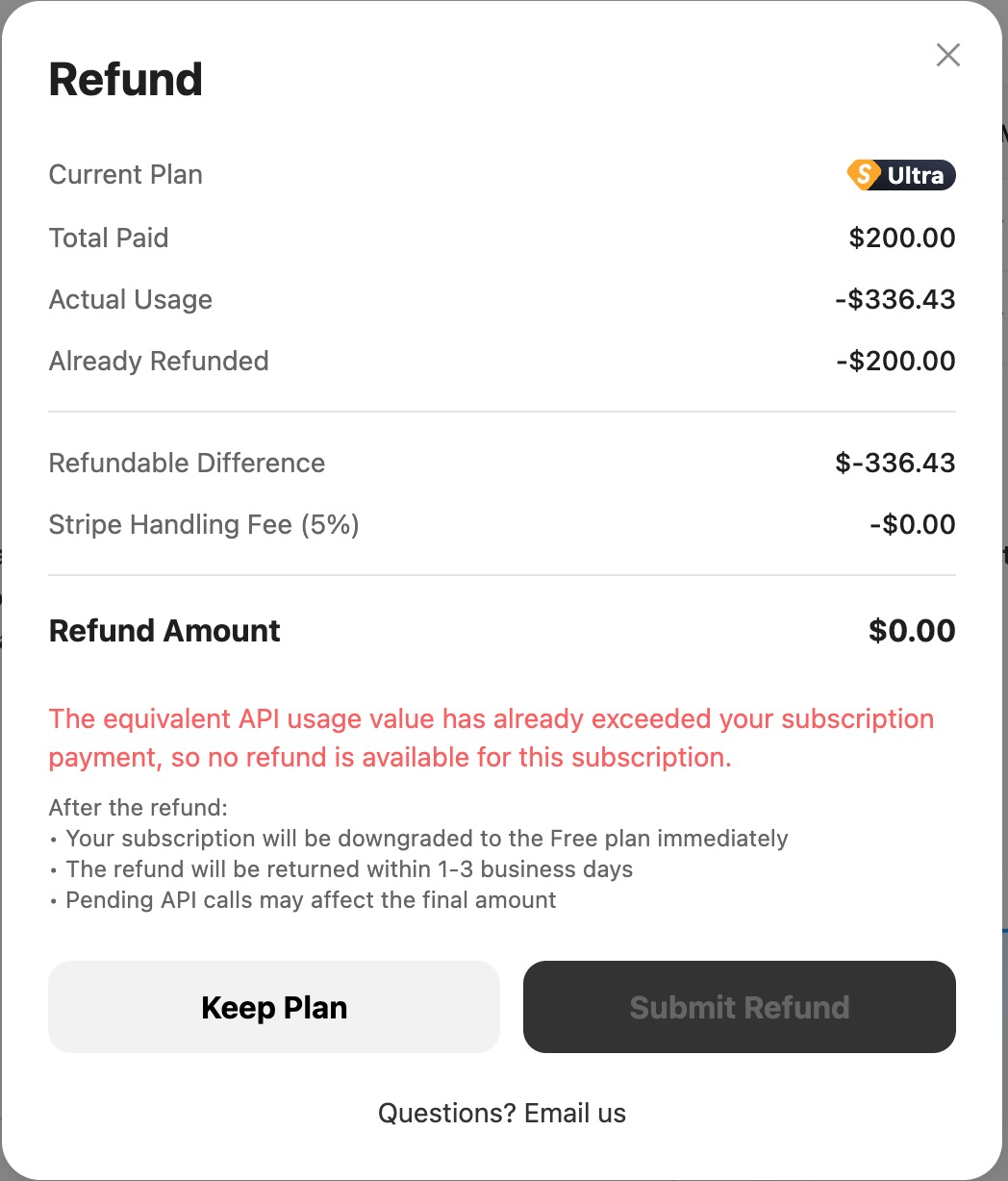Click the Stripe Handling Fee (5%) label

[x=204, y=524]
